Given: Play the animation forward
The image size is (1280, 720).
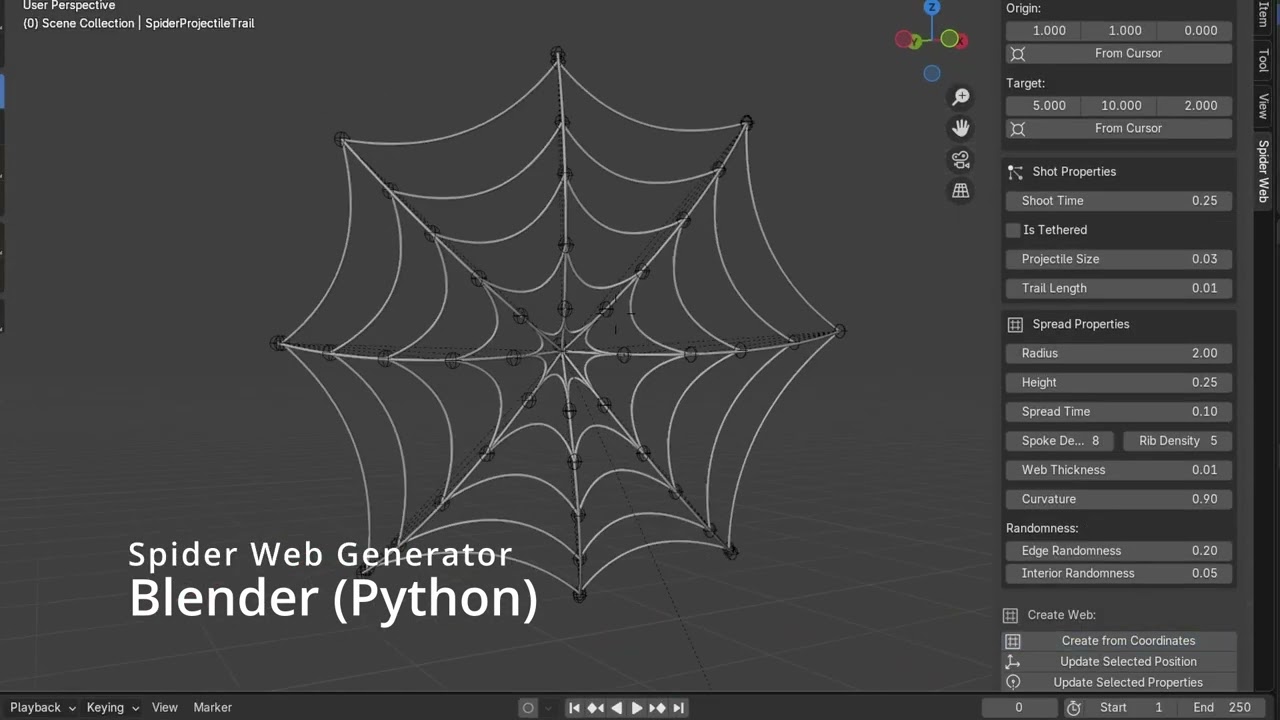Looking at the screenshot, I should pyautogui.click(x=637, y=708).
